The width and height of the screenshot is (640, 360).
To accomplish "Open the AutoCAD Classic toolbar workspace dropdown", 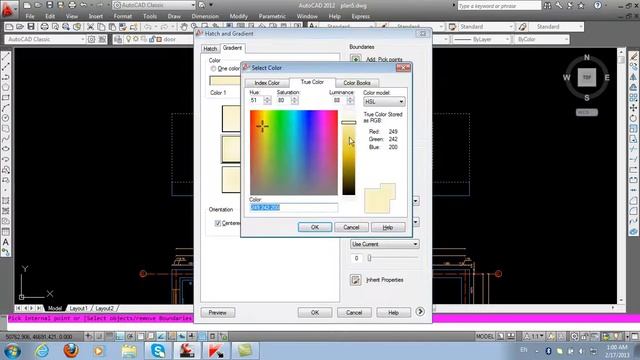I will [x=45, y=39].
